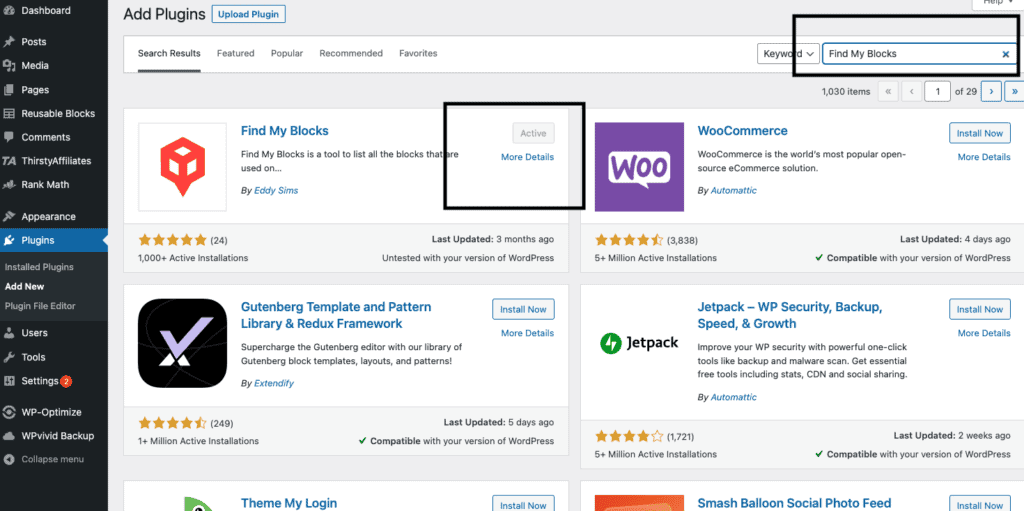This screenshot has height=511, width=1024.
Task: Open Automattic author link under Jetpack
Action: pyautogui.click(x=733, y=397)
